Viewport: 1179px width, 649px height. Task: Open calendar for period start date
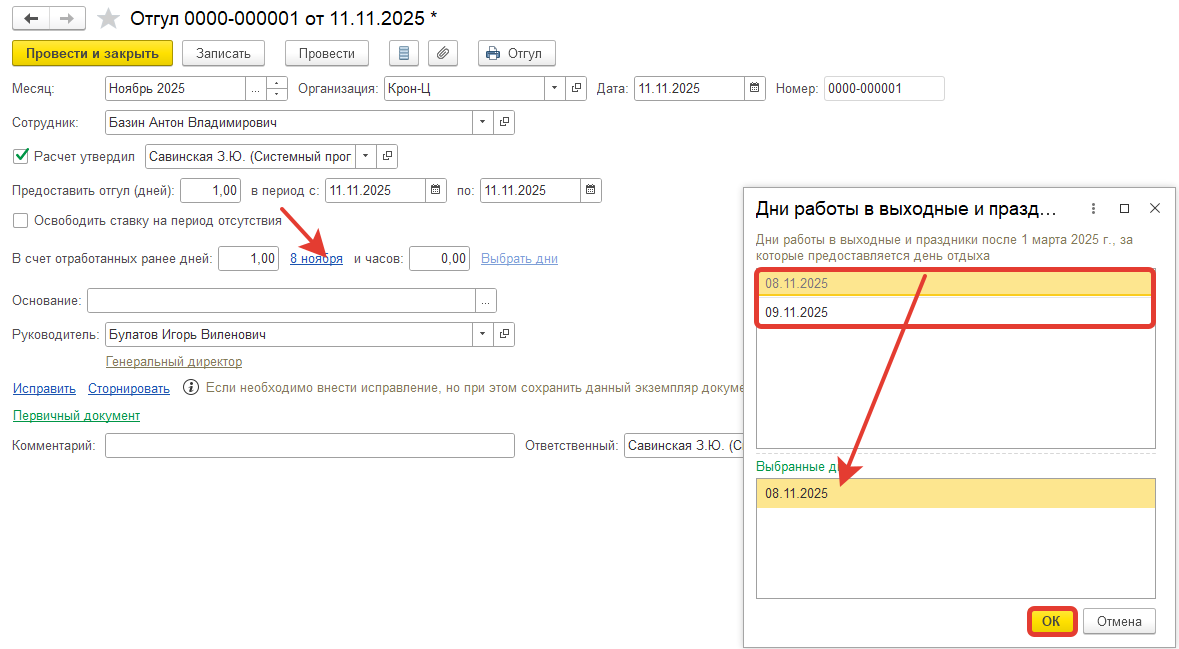click(436, 190)
